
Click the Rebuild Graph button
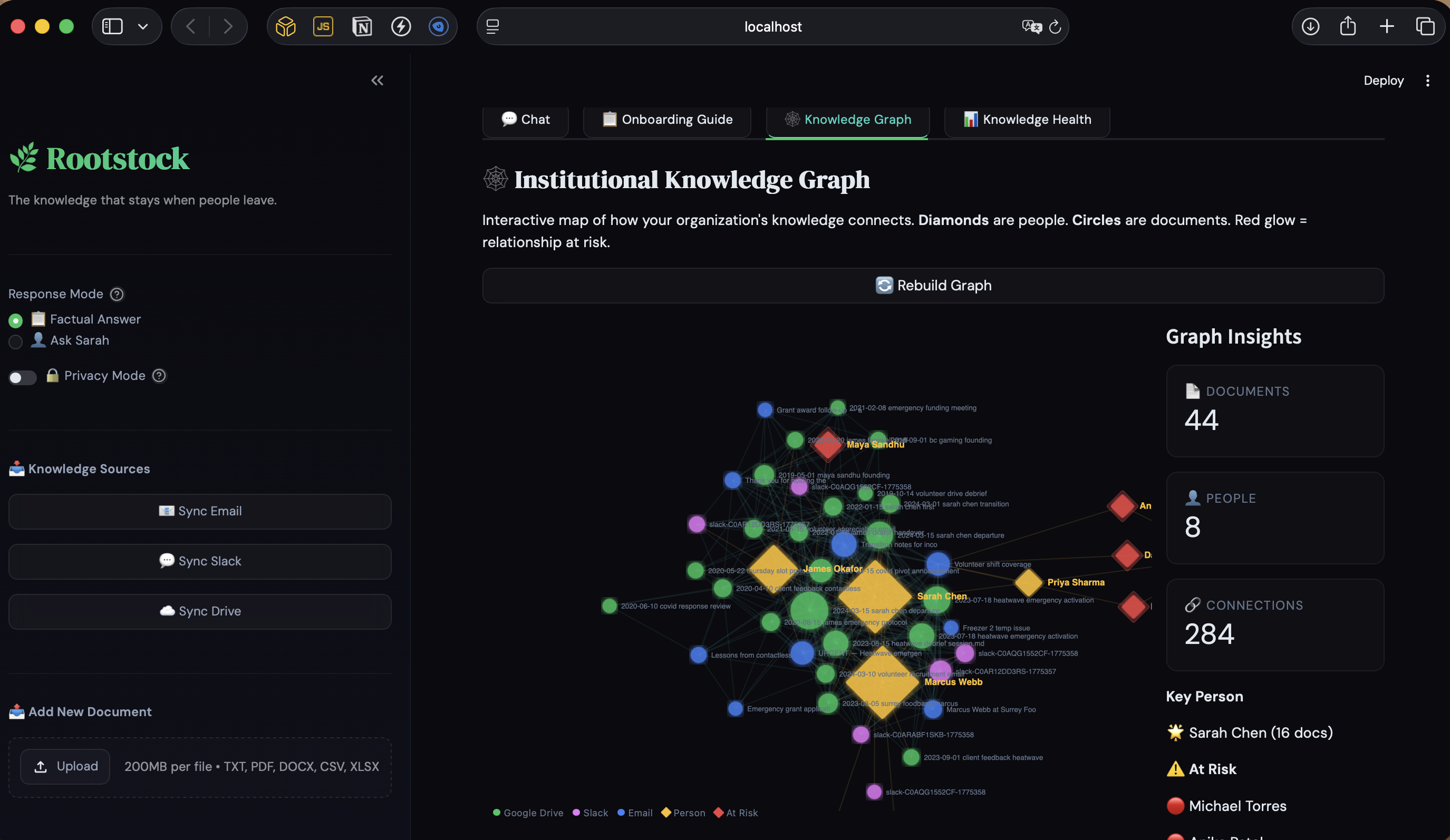(933, 286)
